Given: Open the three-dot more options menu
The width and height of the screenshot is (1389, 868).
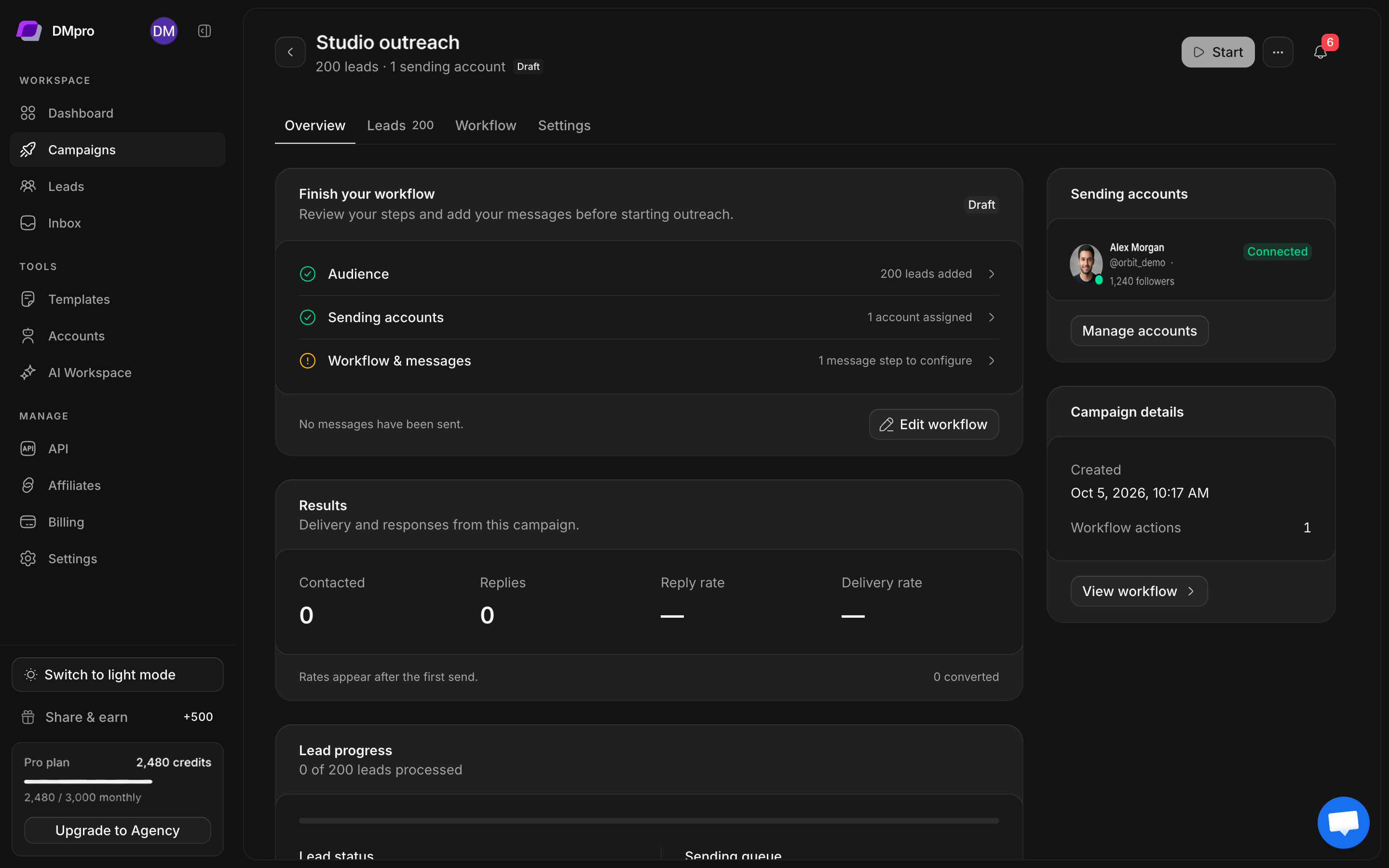Looking at the screenshot, I should [x=1278, y=52].
